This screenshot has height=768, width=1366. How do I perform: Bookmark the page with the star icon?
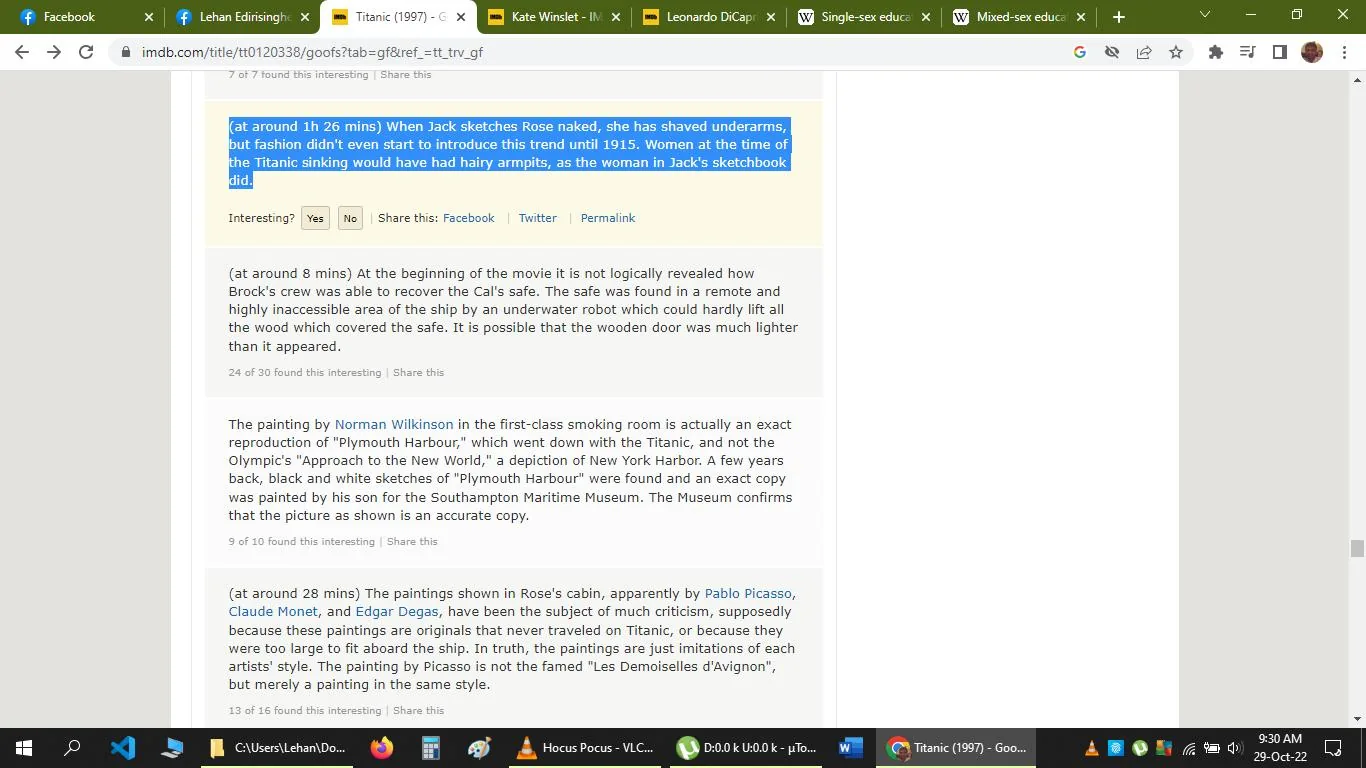pos(1175,53)
